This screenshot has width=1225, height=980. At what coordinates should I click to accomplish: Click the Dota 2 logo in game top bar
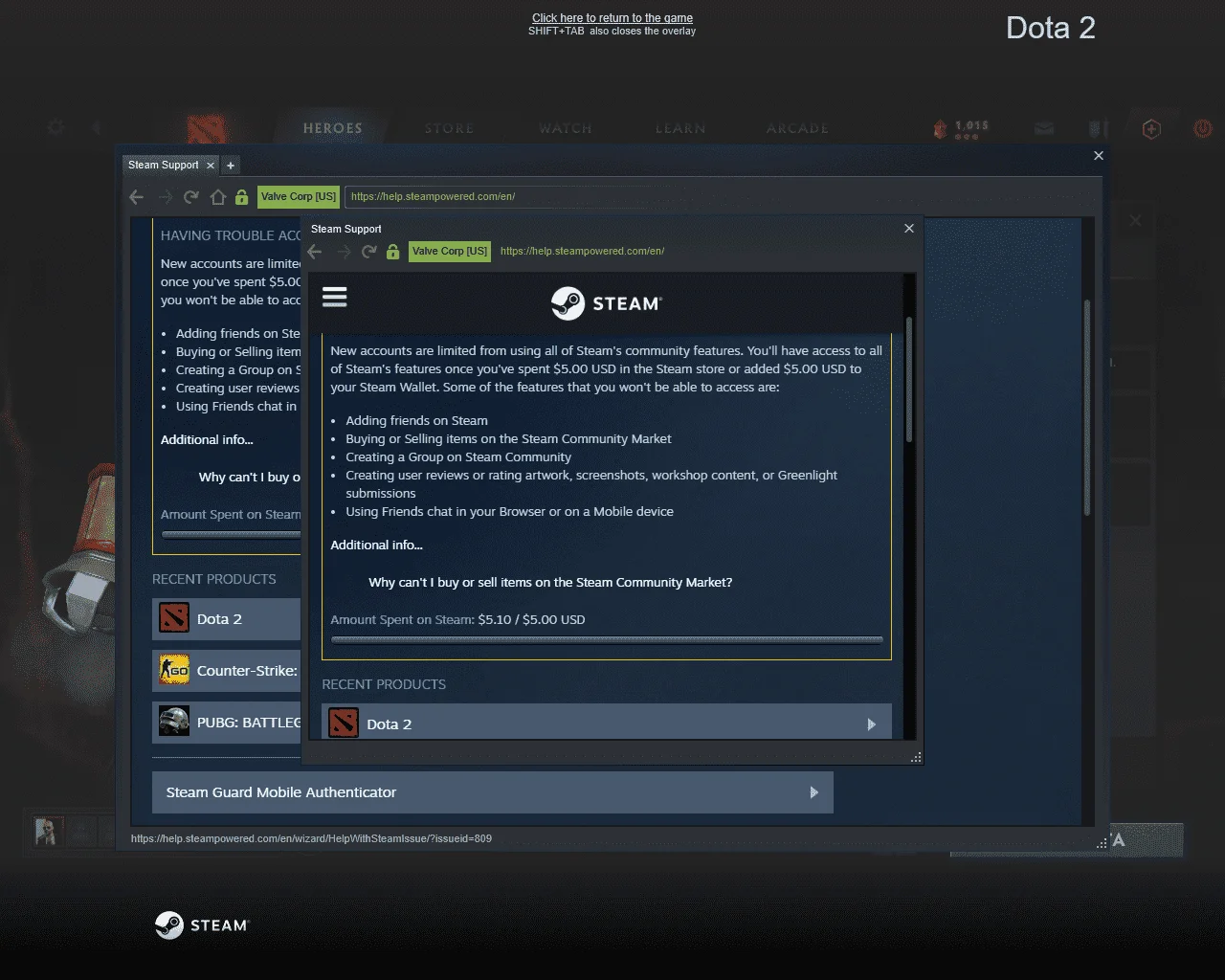point(207,128)
